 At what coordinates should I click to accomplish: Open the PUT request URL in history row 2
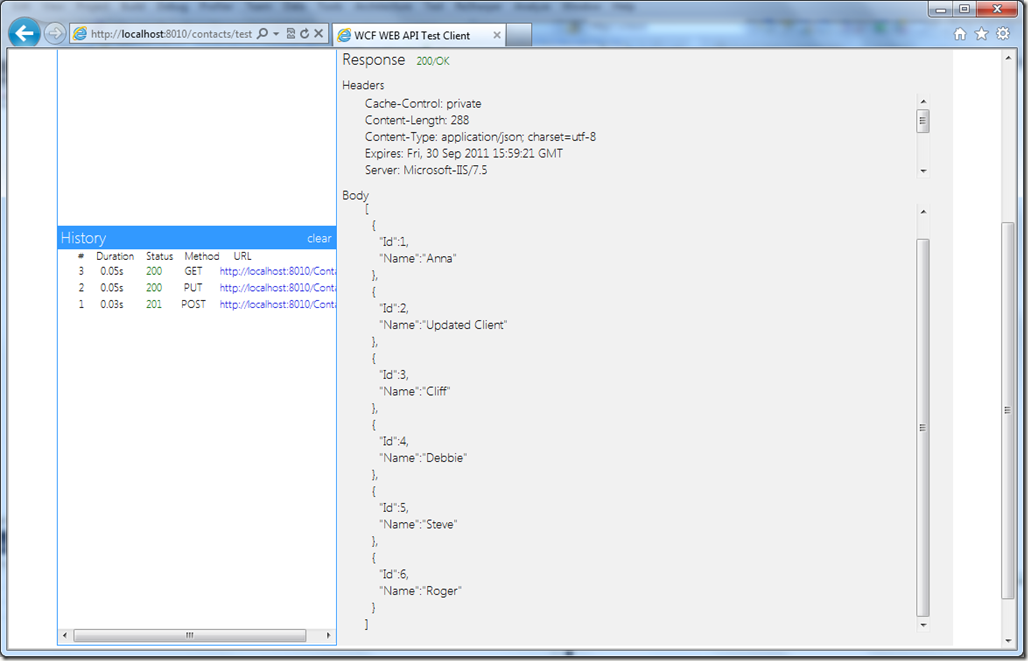click(278, 288)
